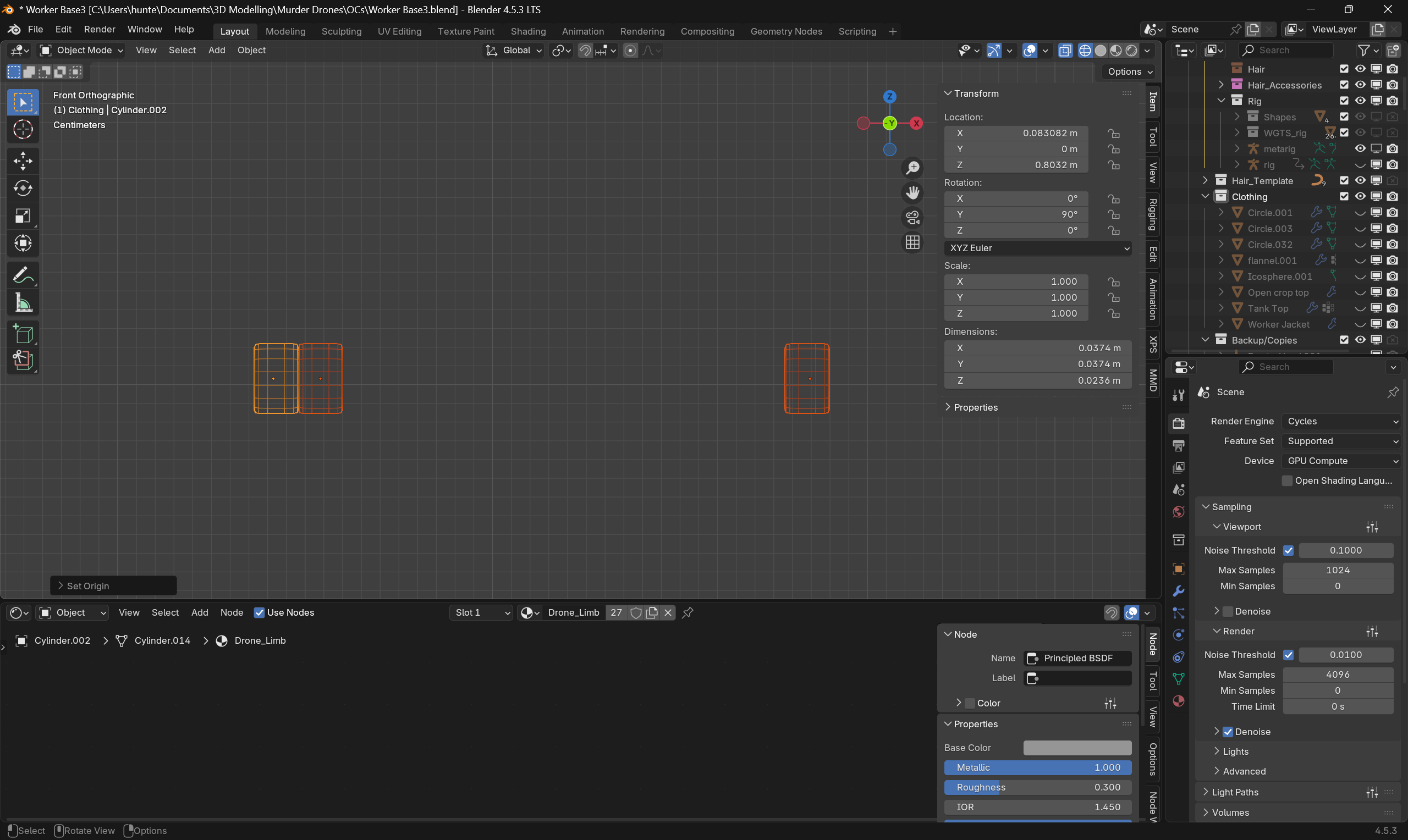Activate the Annotate pencil tool
The height and width of the screenshot is (840, 1408).
point(23,276)
